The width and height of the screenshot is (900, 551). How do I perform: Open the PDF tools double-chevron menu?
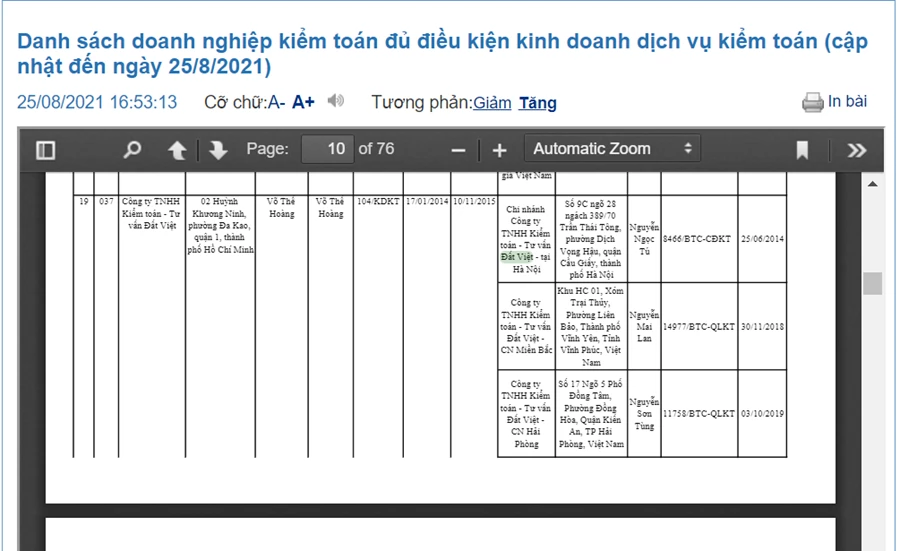(856, 150)
